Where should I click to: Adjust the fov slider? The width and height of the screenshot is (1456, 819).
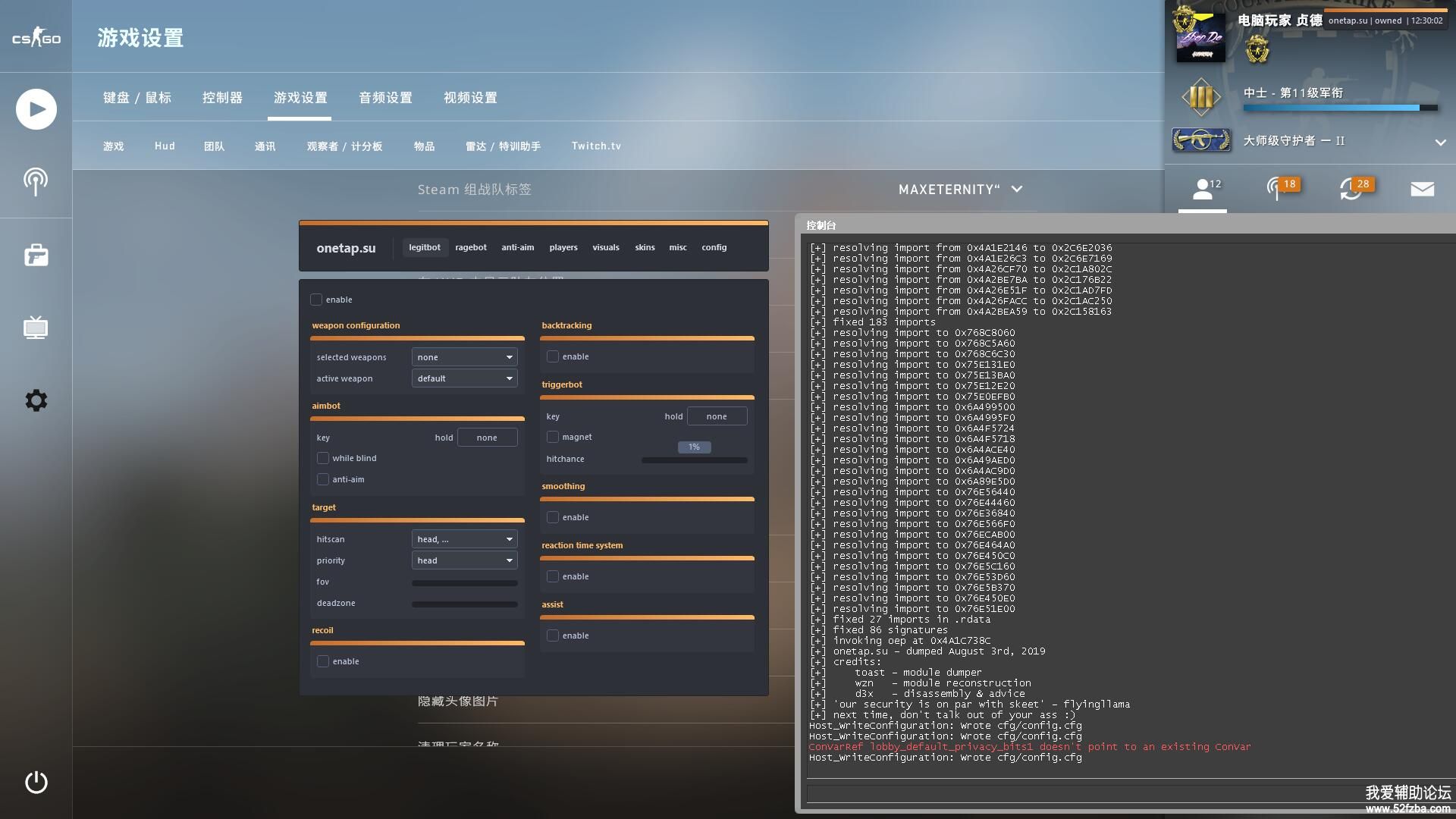(465, 583)
